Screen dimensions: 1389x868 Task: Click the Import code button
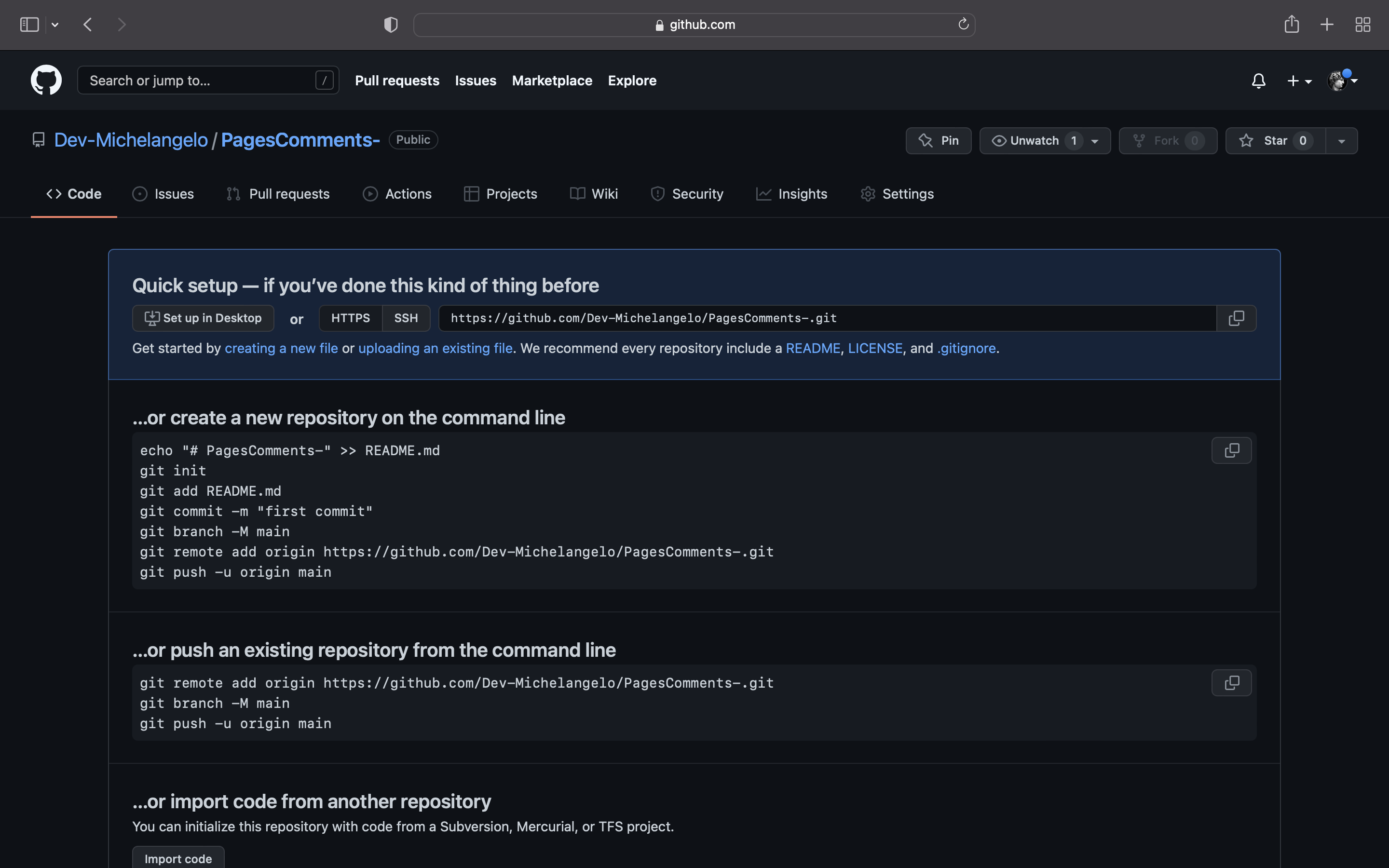[x=177, y=858]
